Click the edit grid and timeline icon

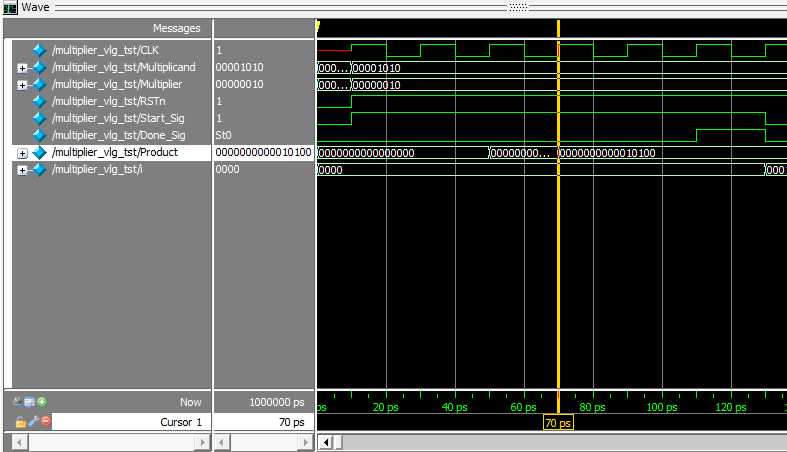pos(30,401)
